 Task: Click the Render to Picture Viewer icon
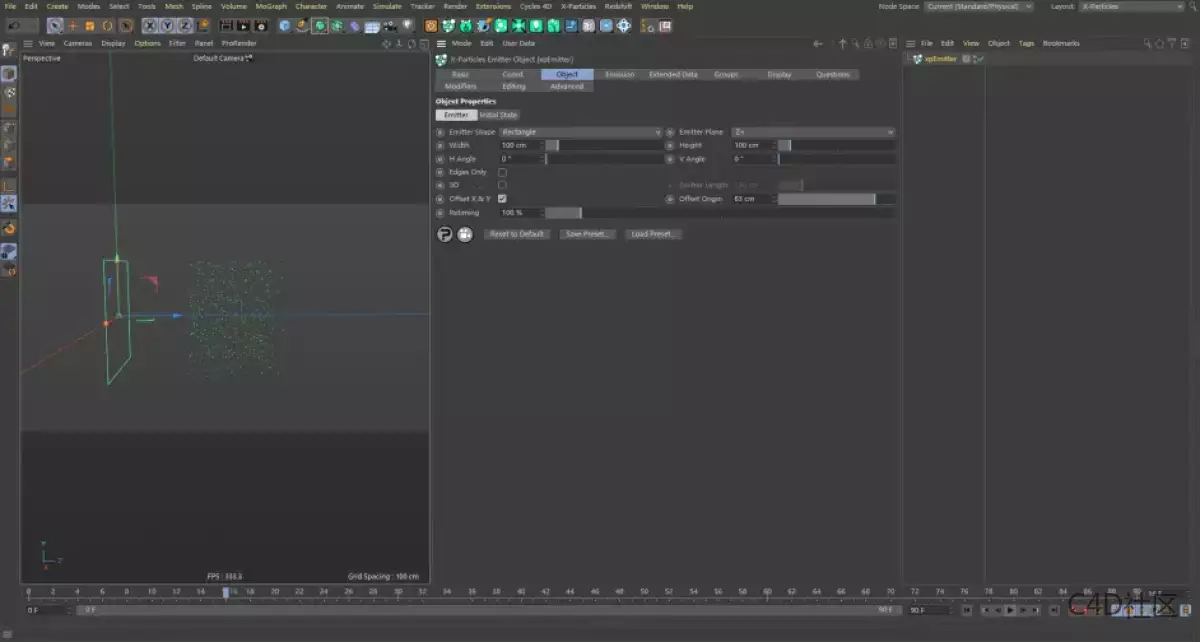[244, 26]
